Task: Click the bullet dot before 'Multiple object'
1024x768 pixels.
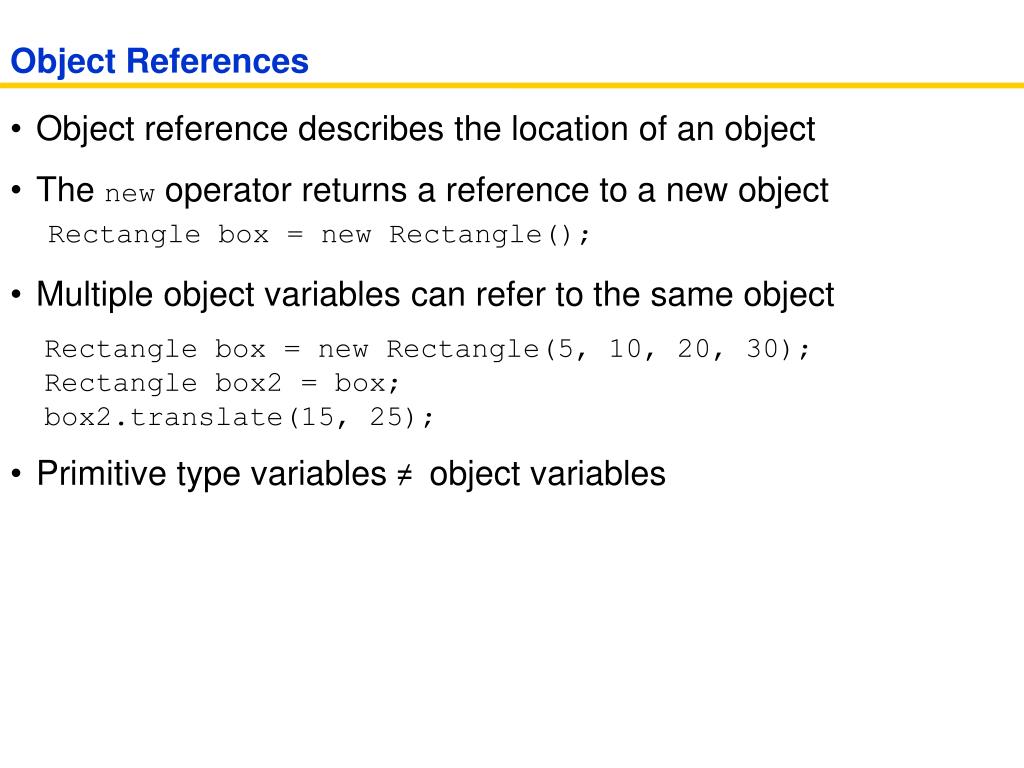Action: point(16,295)
